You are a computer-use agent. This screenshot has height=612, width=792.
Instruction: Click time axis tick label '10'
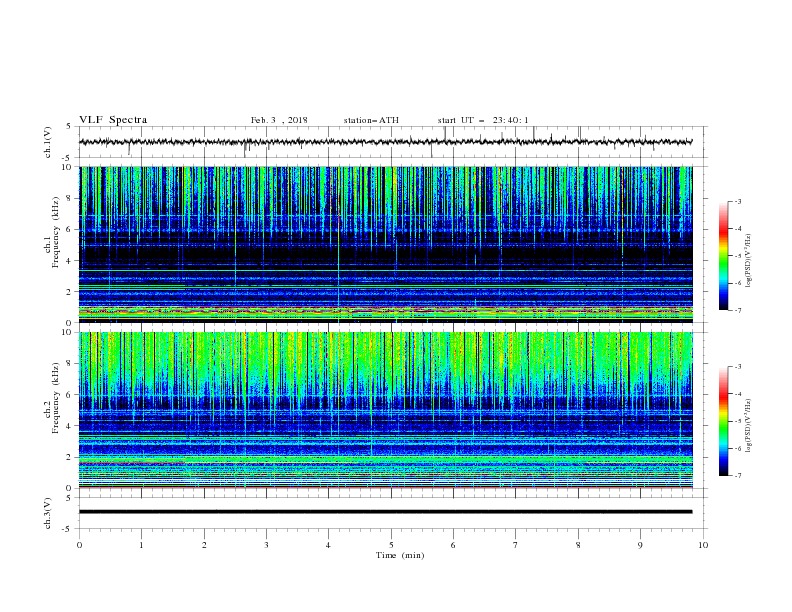coord(703,545)
